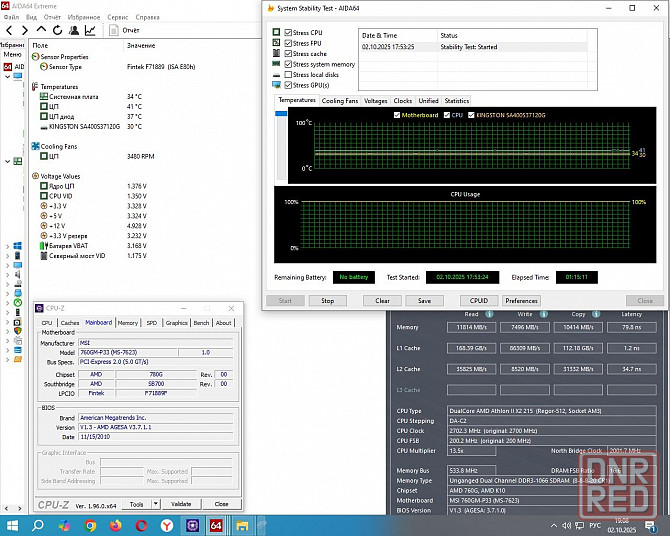
Task: Switch to the Memory tab in CPU-Z
Action: point(127,323)
